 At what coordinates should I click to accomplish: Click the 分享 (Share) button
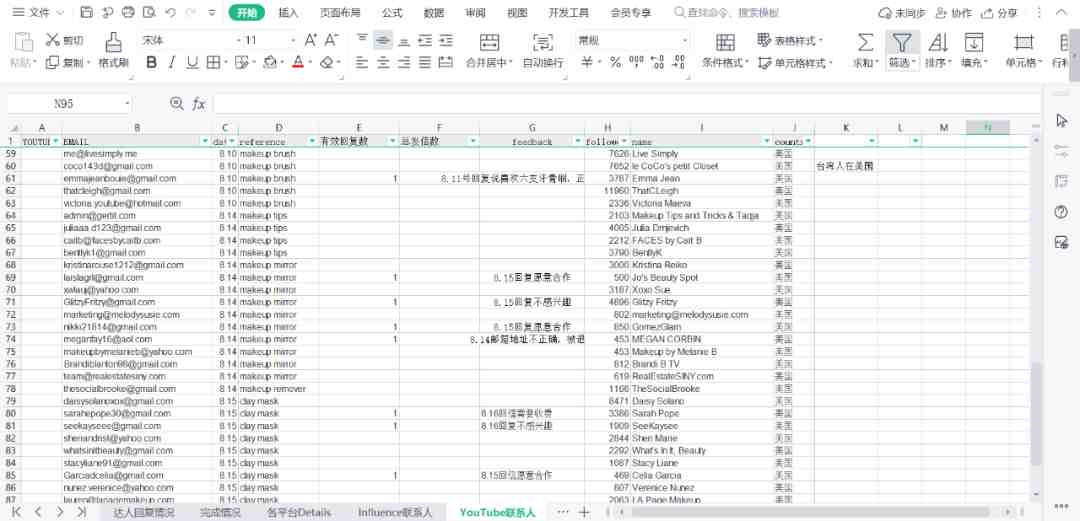tap(1000, 13)
